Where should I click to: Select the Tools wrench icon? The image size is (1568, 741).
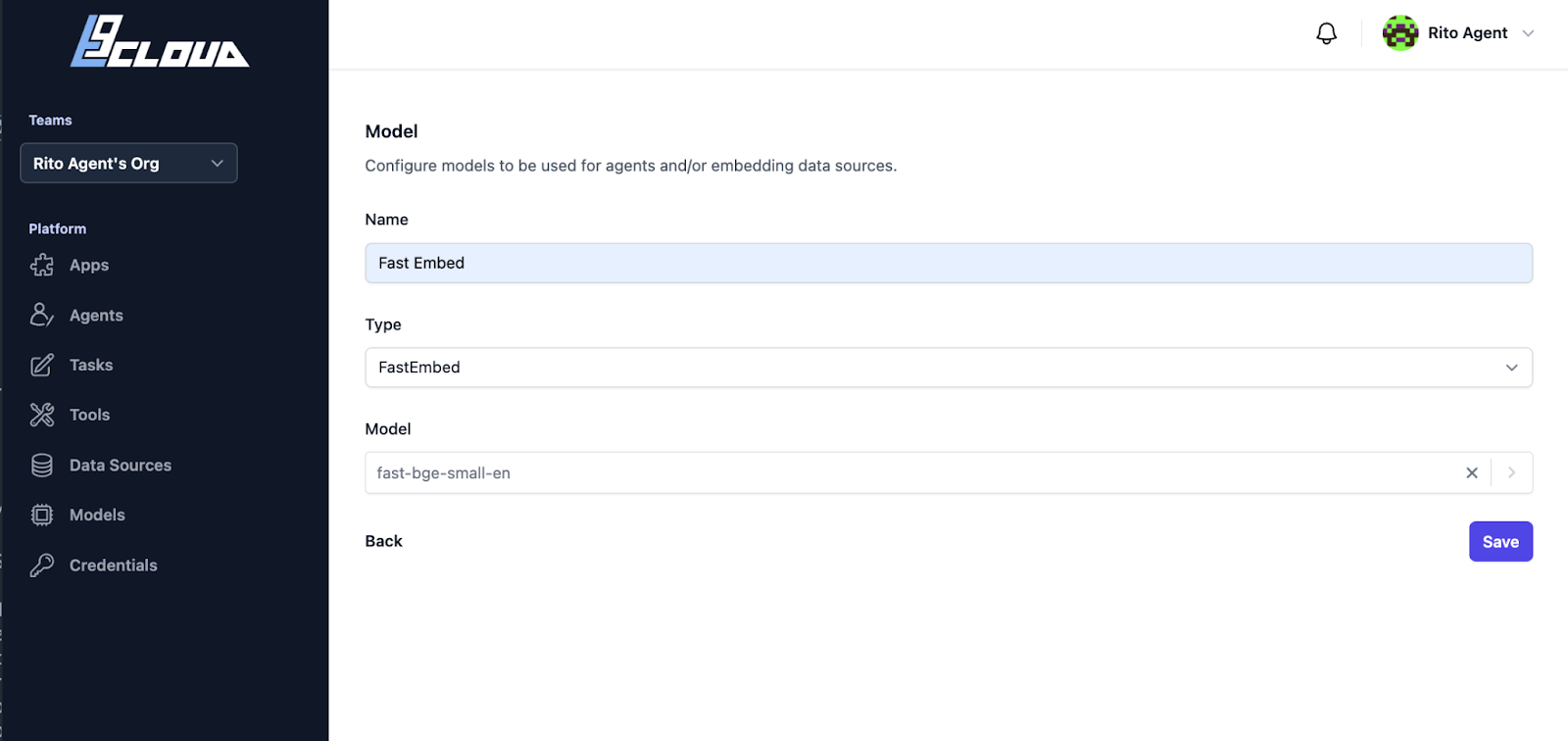tap(41, 414)
